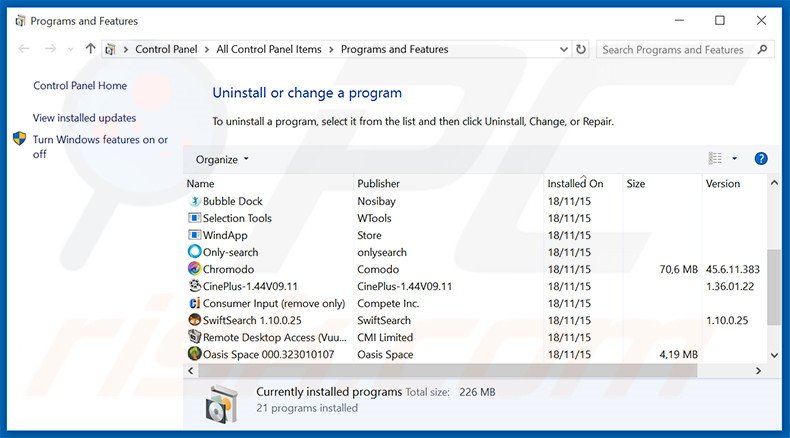Select the 1.36.01.22 version cell
Screen dimensions: 790x438
(x=730, y=286)
